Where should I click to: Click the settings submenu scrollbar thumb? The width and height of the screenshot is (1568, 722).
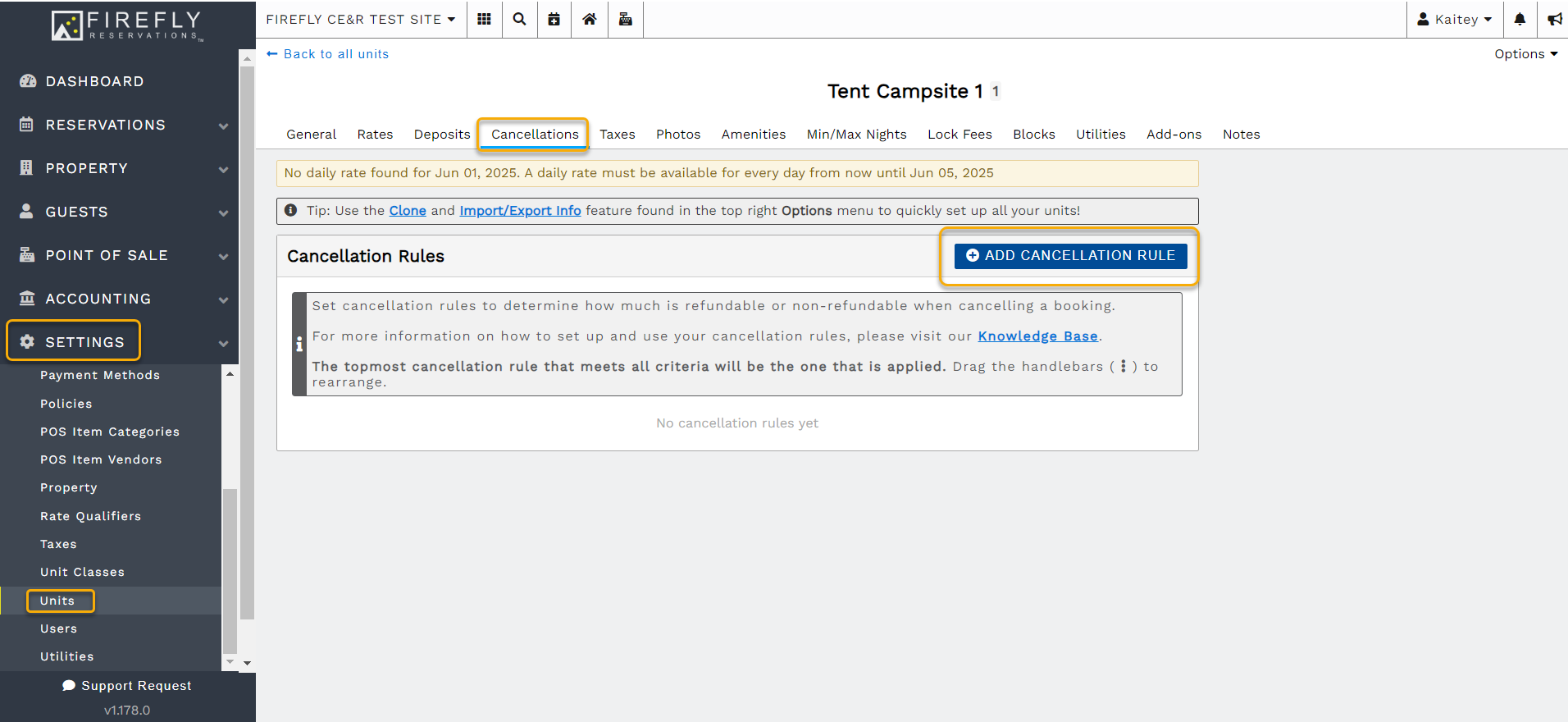230,572
